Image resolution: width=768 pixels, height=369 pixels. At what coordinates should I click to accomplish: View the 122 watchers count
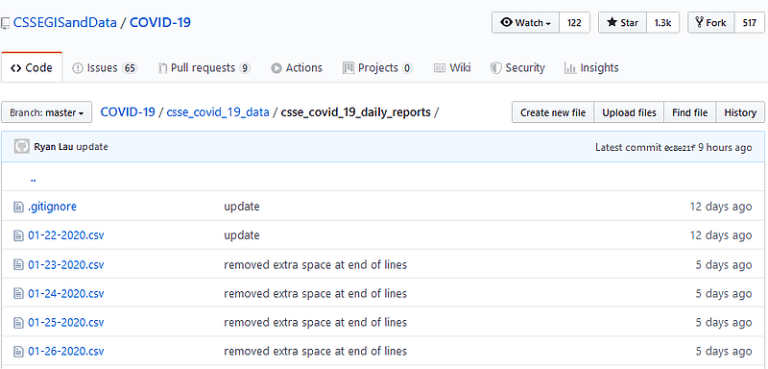click(575, 23)
